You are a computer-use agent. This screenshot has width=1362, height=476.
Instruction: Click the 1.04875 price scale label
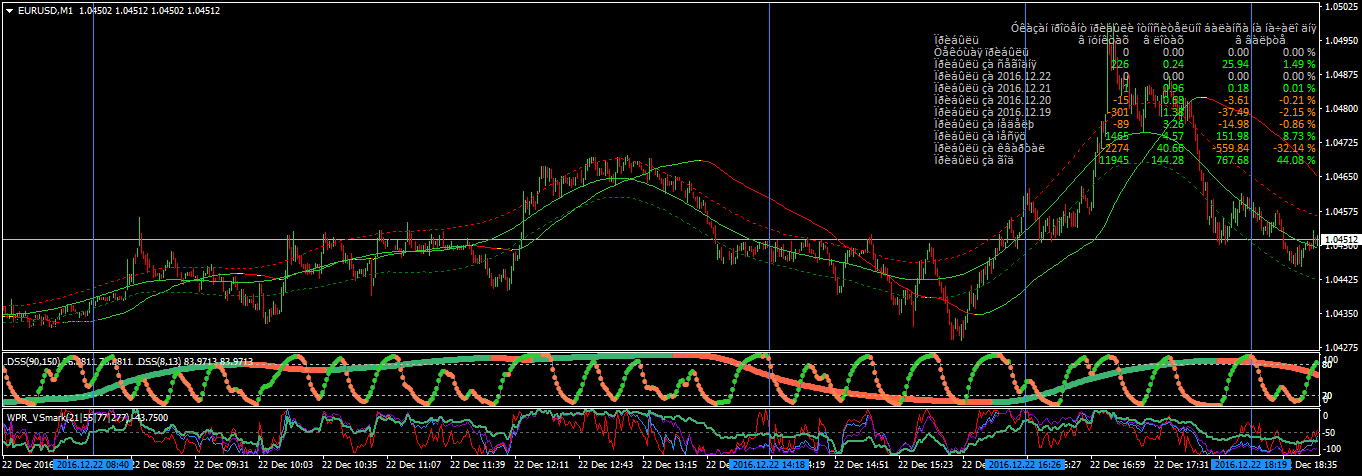click(x=1342, y=74)
